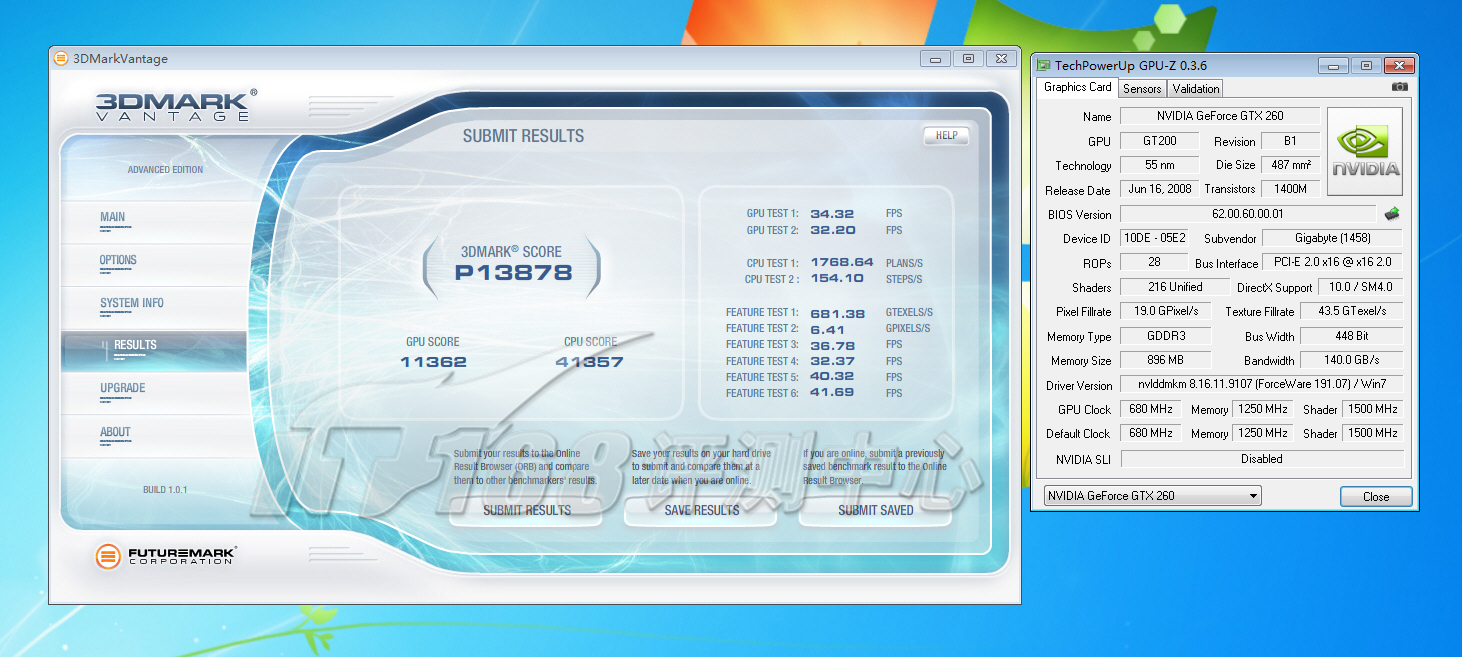
Task: Minimize the GPU-Z window
Action: pyautogui.click(x=1333, y=66)
